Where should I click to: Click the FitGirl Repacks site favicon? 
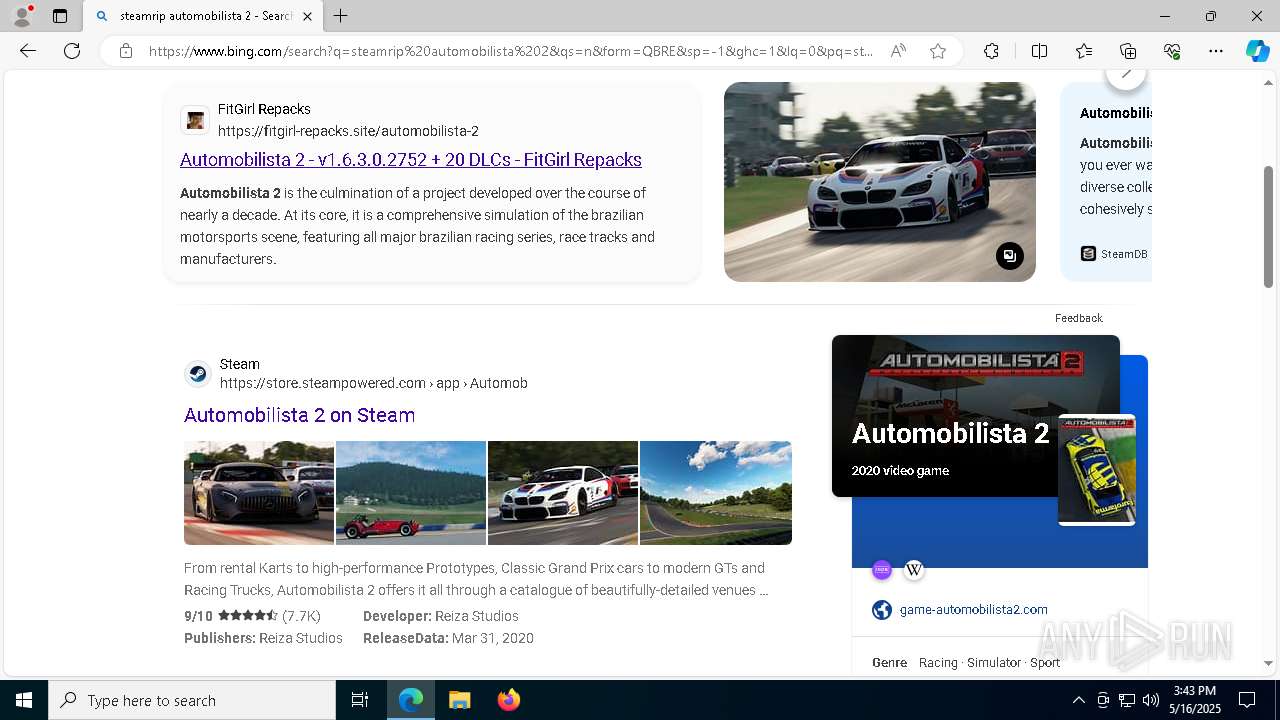point(195,120)
